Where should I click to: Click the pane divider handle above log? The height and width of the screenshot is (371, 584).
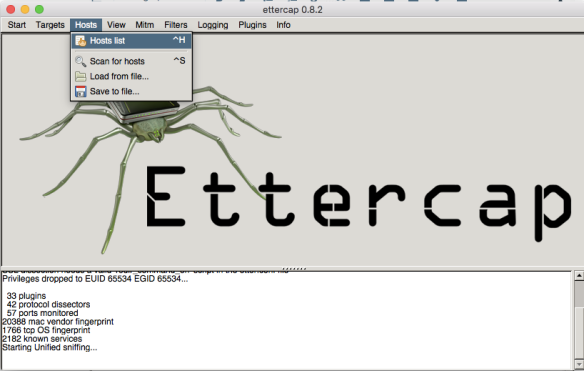click(294, 269)
